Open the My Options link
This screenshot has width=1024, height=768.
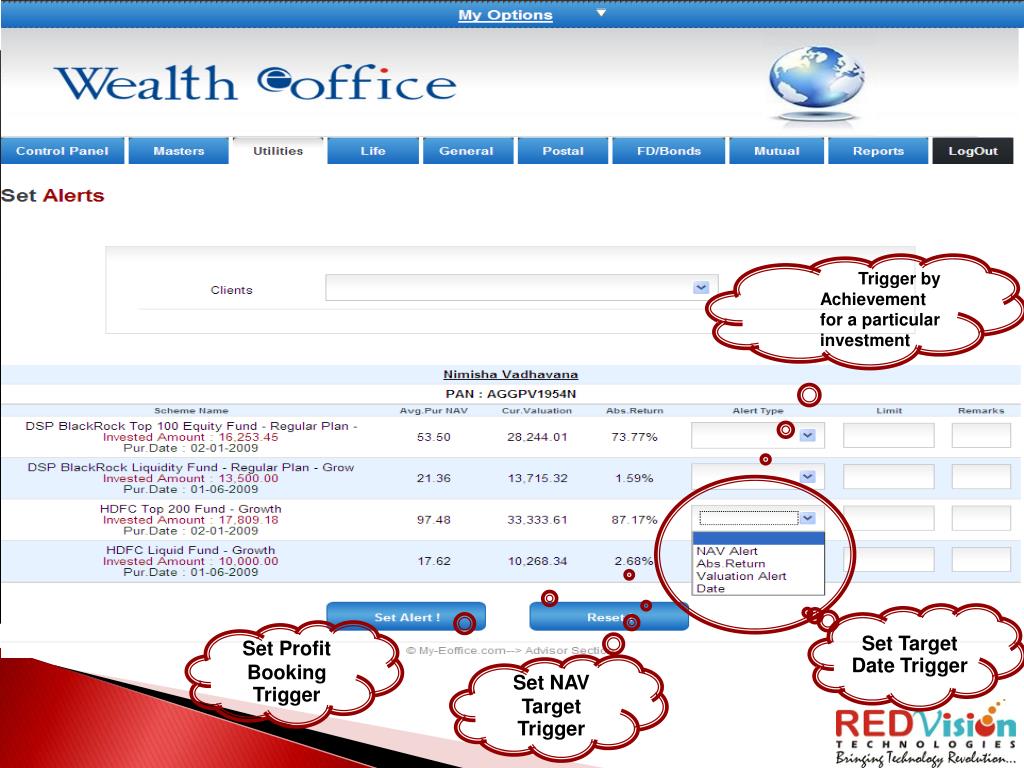(505, 15)
